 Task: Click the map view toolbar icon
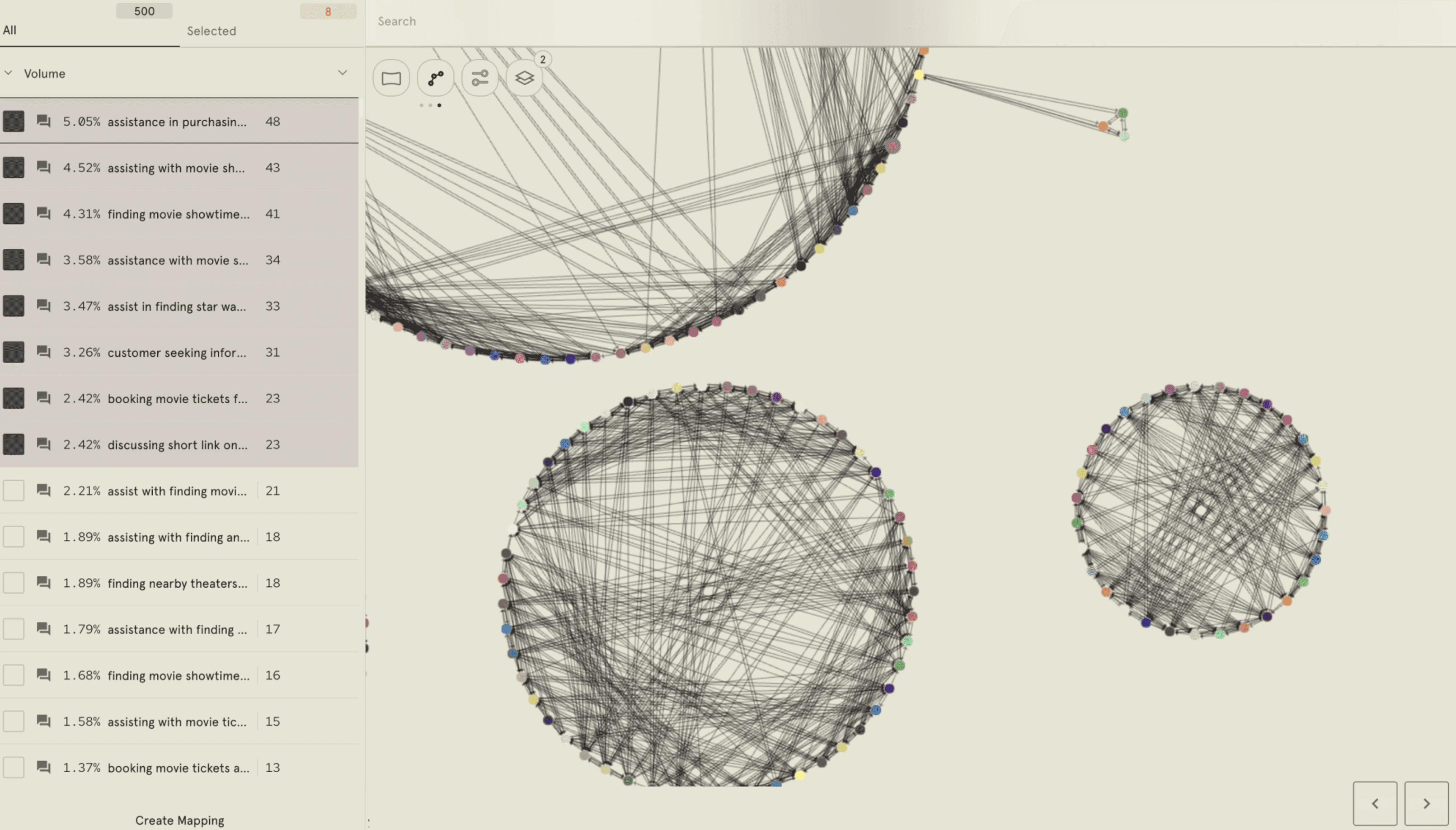coord(391,77)
